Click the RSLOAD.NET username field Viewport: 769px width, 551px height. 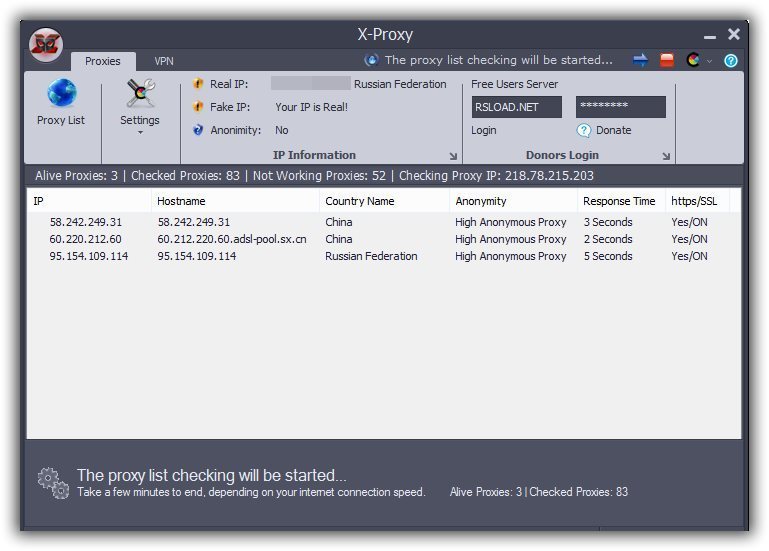[516, 107]
